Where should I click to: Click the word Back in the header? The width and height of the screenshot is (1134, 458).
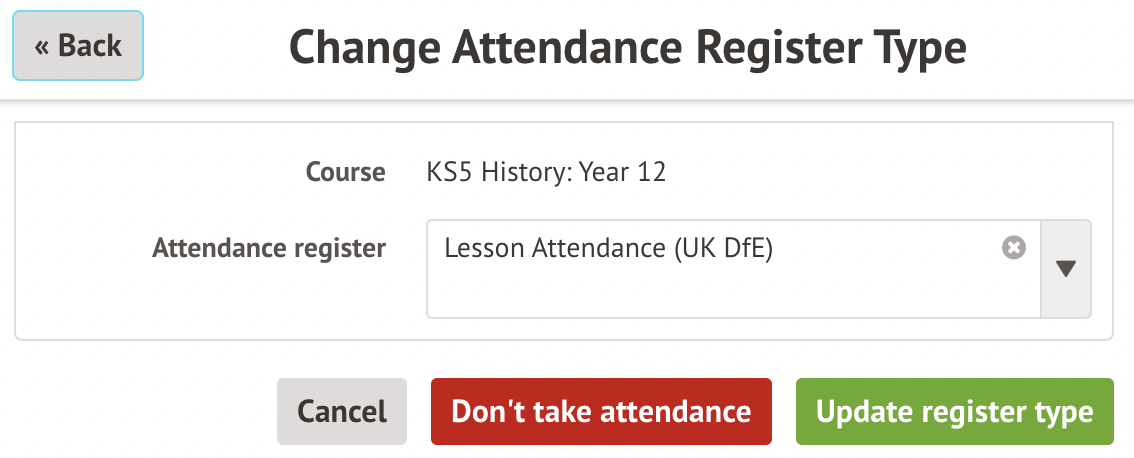click(x=90, y=46)
